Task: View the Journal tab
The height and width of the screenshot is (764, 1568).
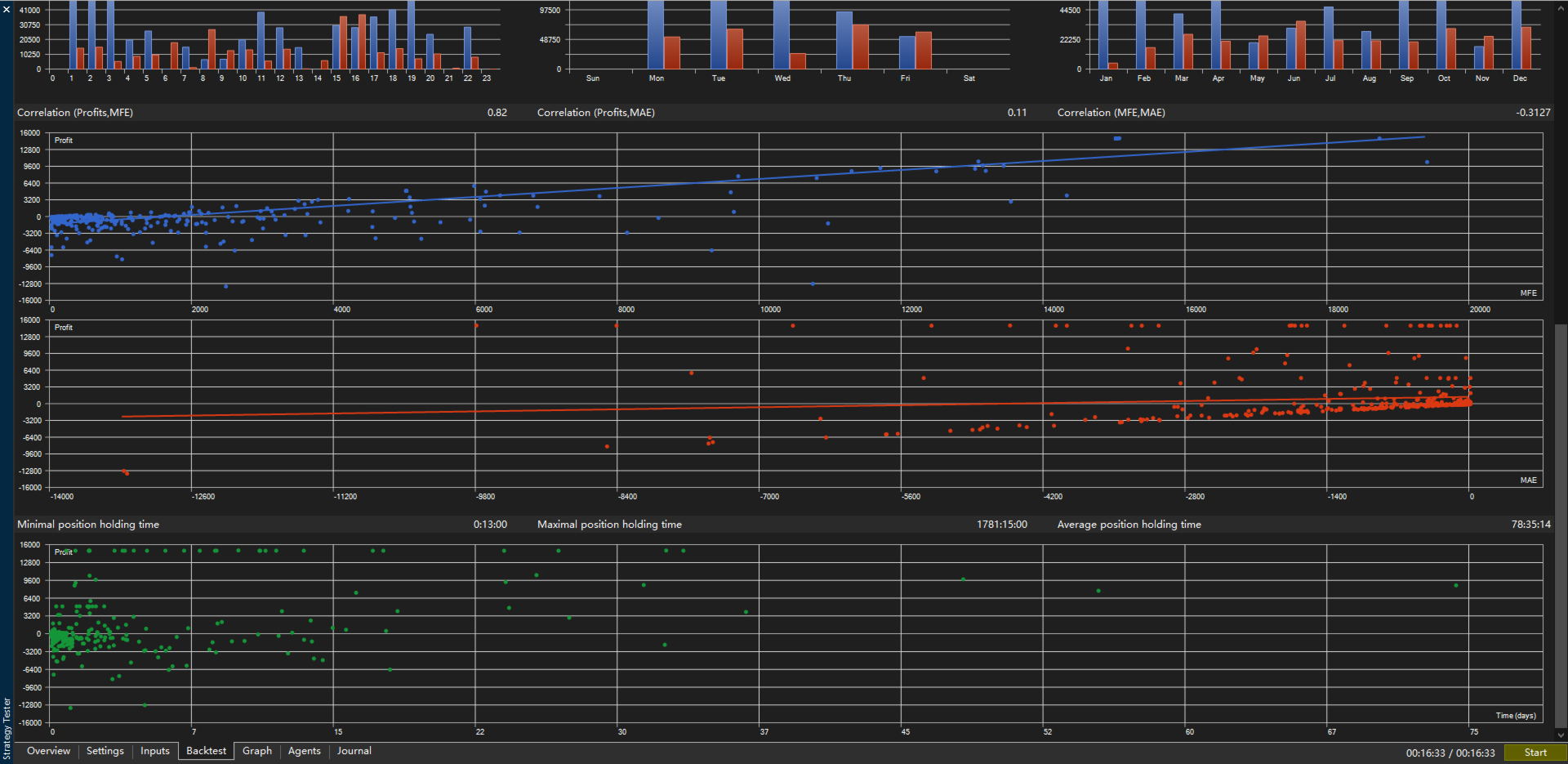Action: click(x=354, y=751)
